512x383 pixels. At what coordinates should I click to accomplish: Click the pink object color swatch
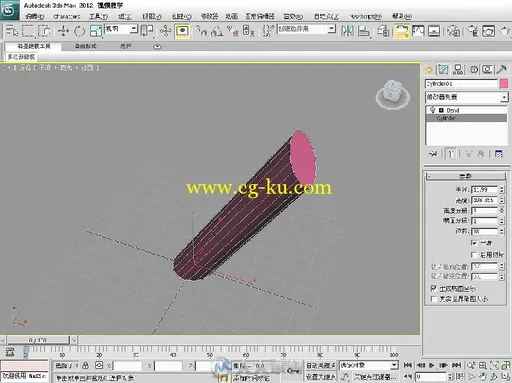pos(504,84)
